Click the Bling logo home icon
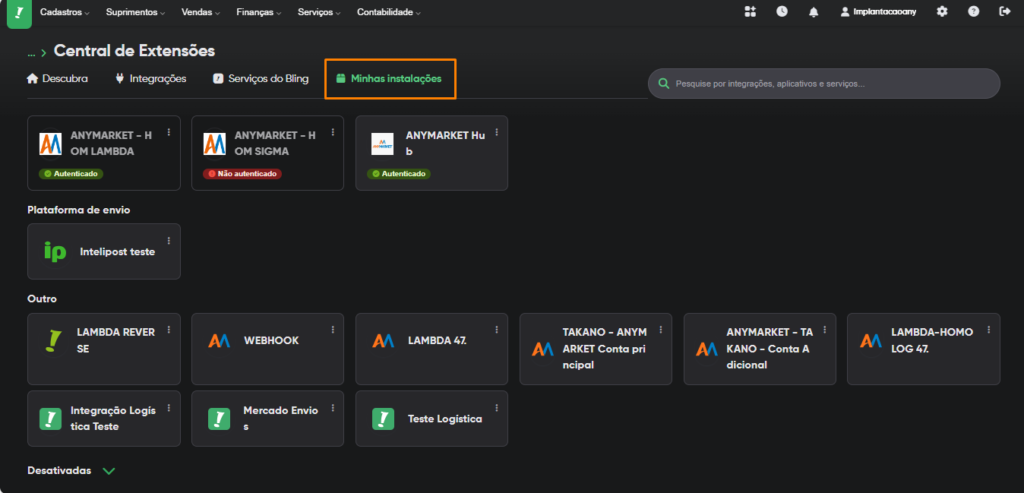The image size is (1024, 493). 13,12
